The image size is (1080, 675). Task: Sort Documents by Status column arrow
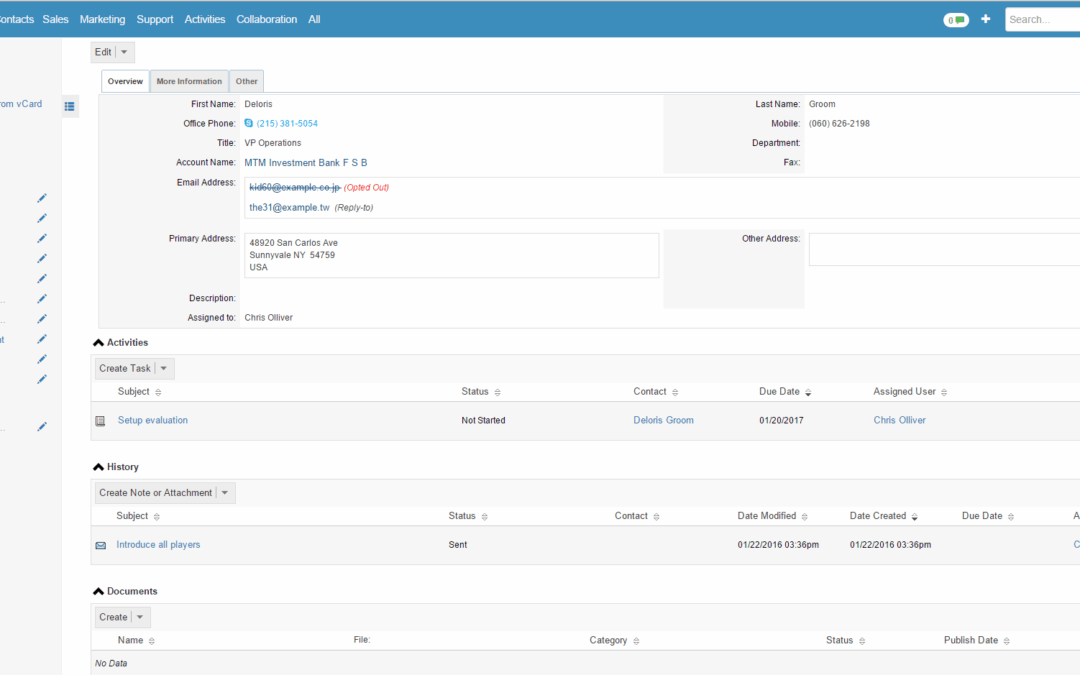(x=862, y=641)
